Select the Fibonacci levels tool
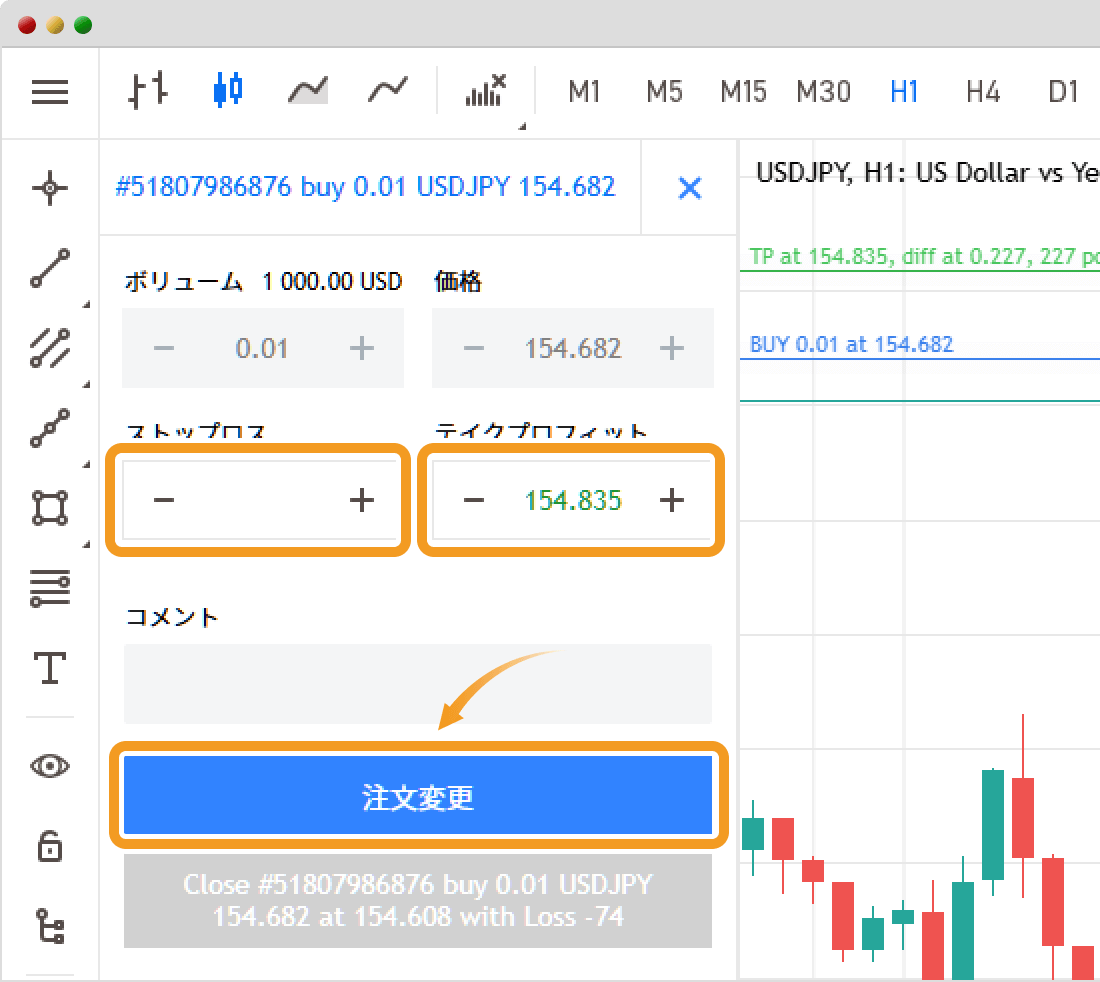This screenshot has width=1100, height=982. (50, 588)
